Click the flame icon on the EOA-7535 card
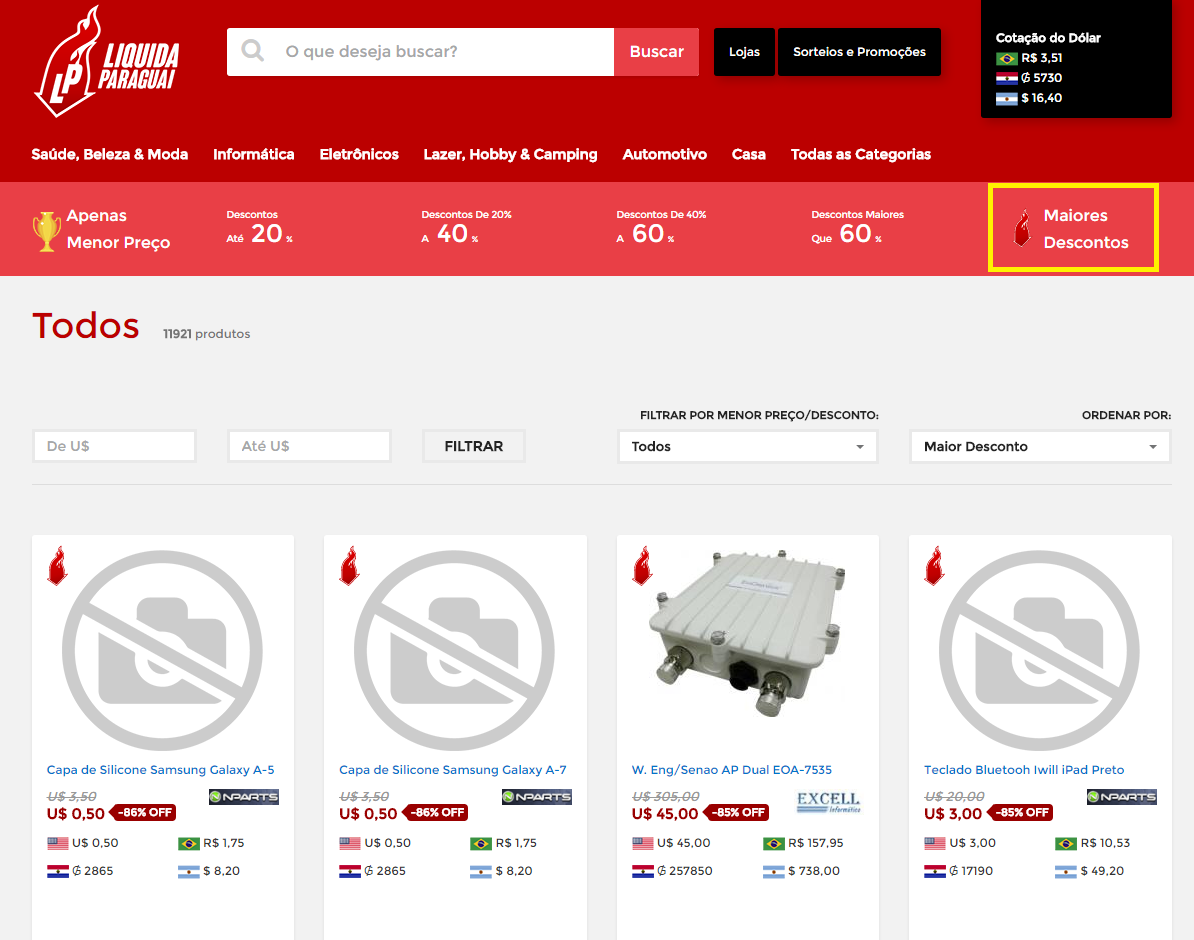Image resolution: width=1194 pixels, height=940 pixels. pyautogui.click(x=642, y=566)
